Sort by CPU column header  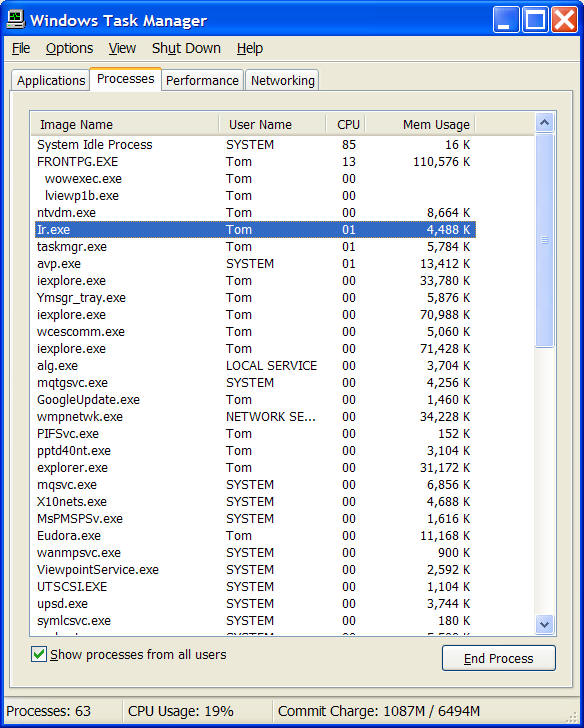345,124
